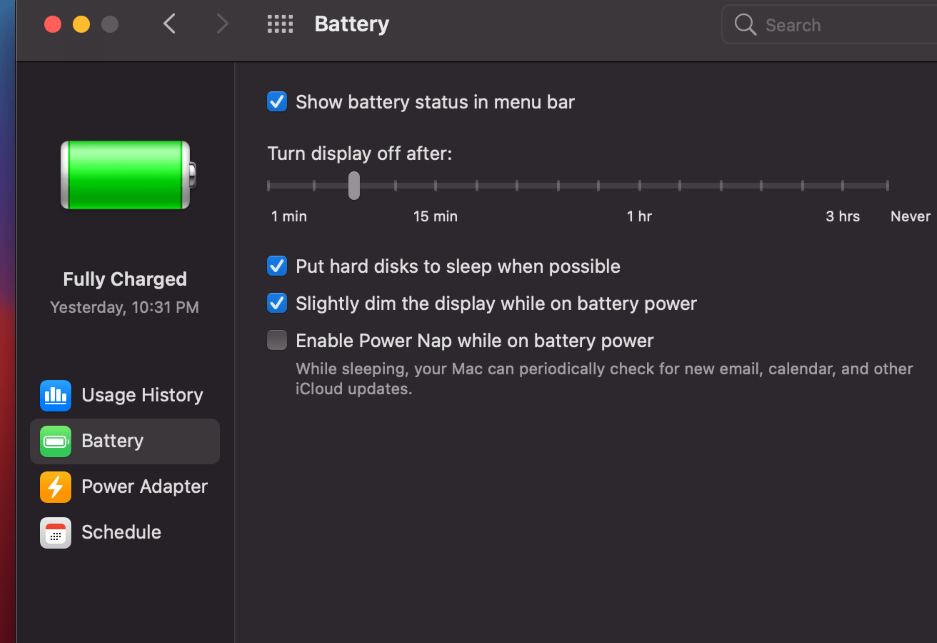Go back with the left chevron
The width and height of the screenshot is (937, 643).
170,25
